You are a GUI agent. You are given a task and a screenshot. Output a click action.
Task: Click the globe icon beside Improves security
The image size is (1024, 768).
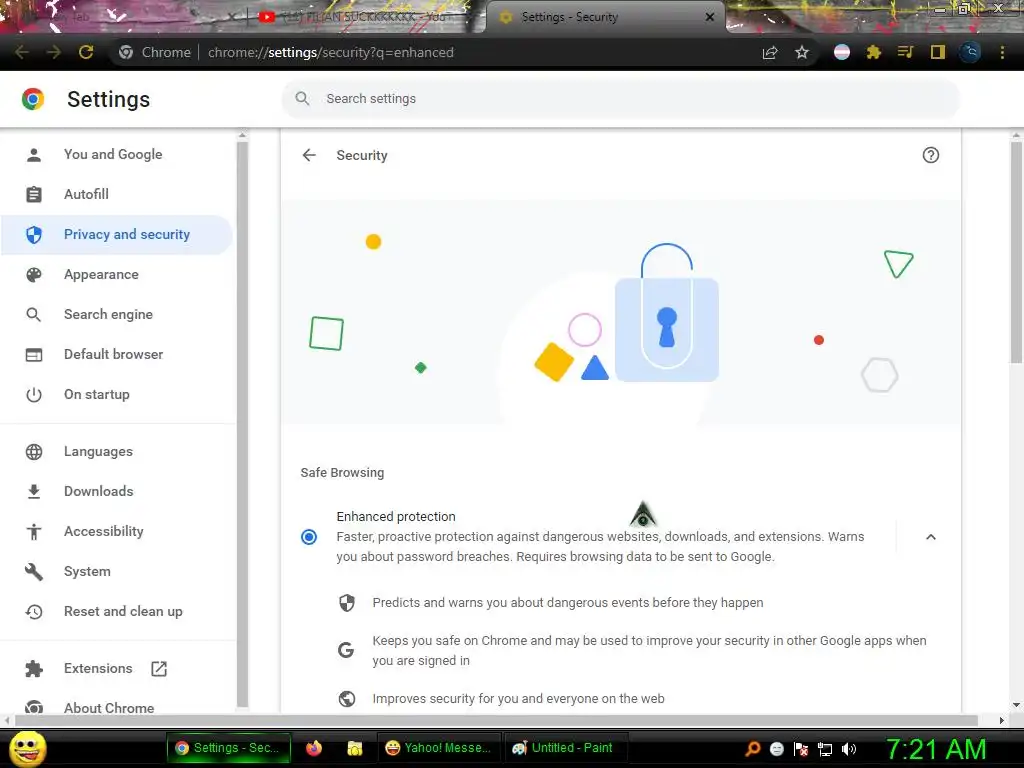(347, 699)
